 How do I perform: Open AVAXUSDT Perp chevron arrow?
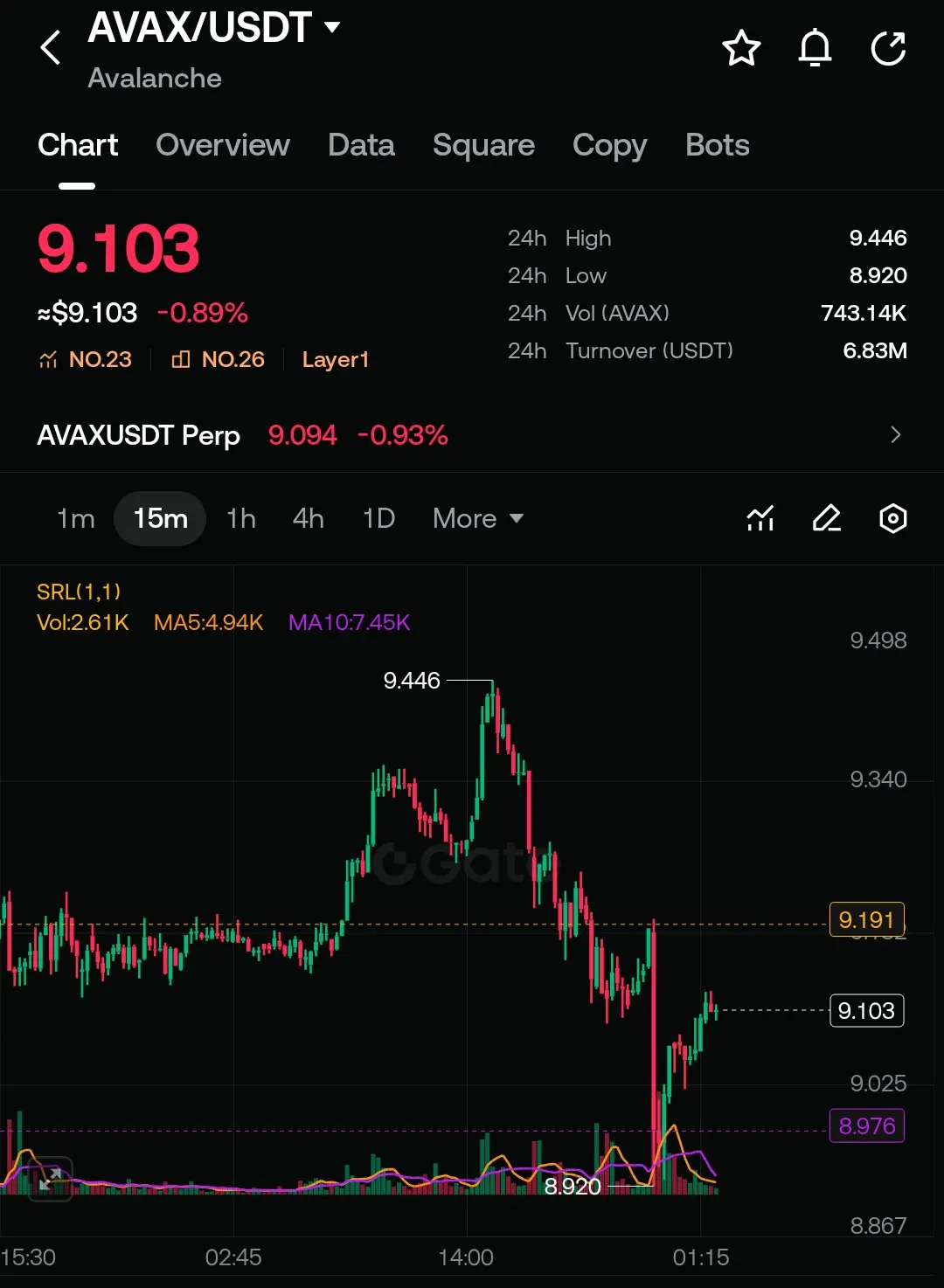tap(895, 434)
